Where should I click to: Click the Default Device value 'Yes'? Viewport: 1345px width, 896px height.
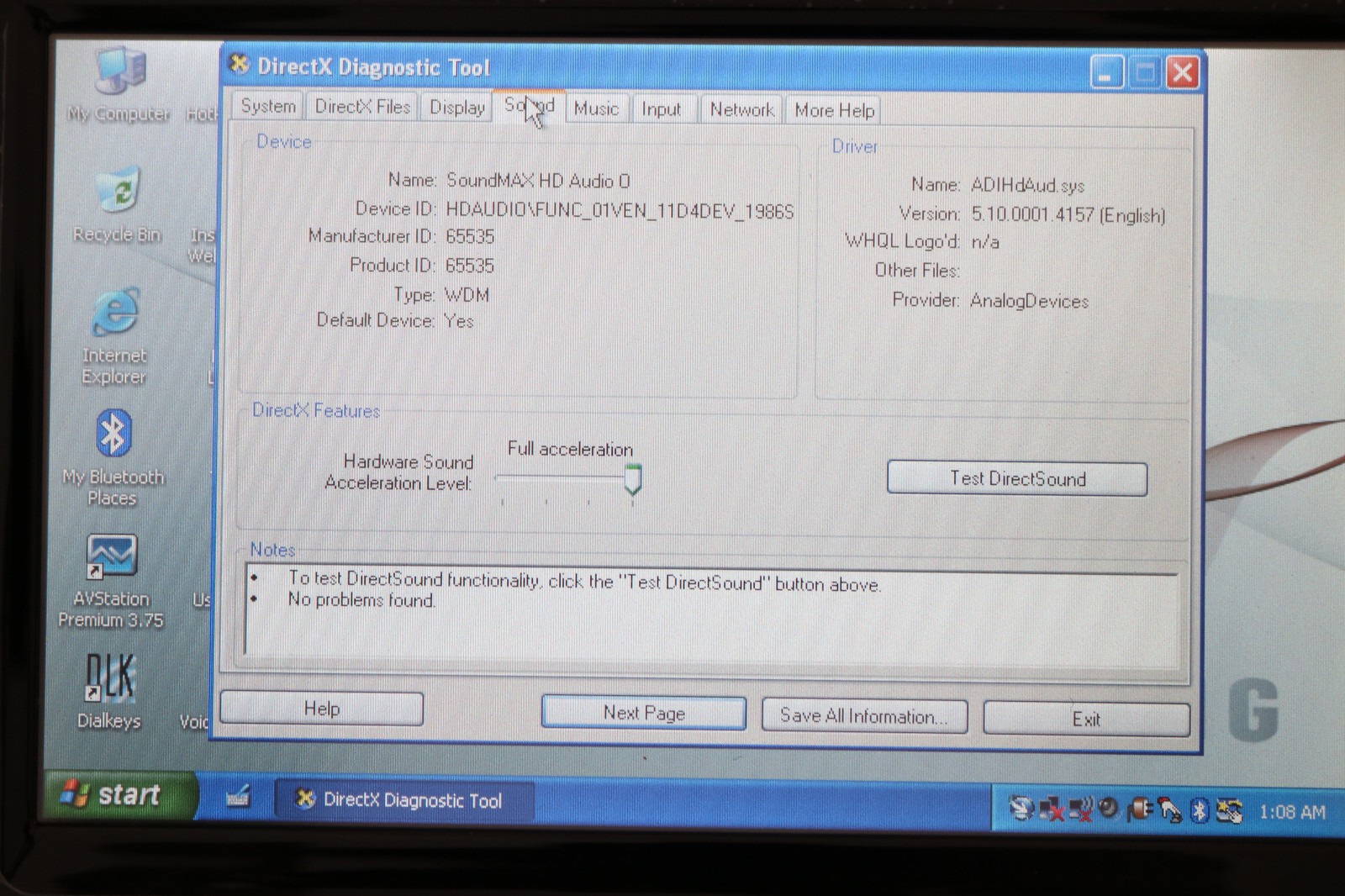point(459,321)
